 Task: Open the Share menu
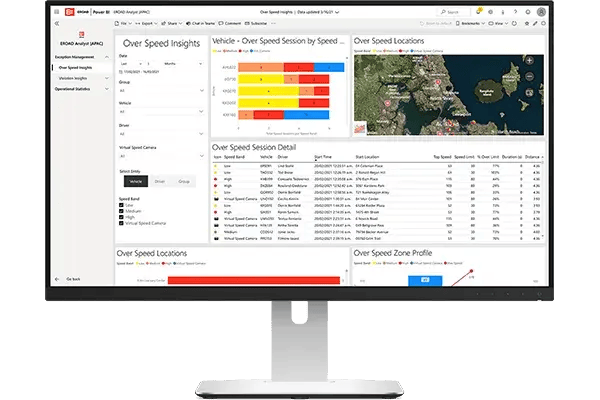pos(171,23)
